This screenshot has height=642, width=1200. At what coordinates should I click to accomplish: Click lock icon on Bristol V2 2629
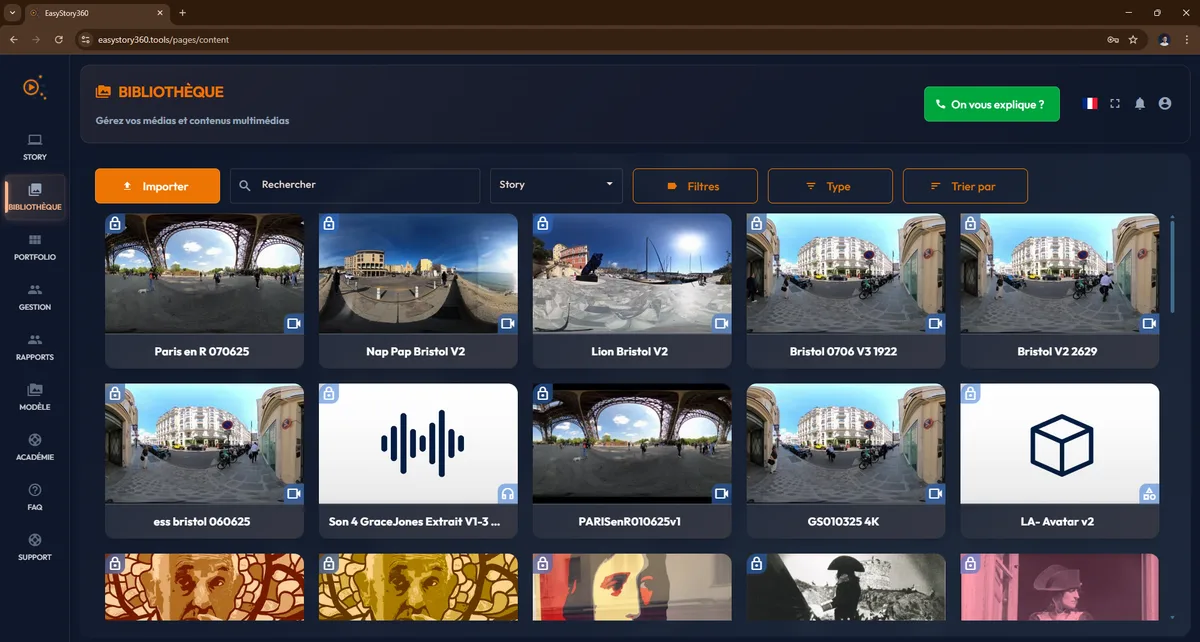click(x=971, y=223)
